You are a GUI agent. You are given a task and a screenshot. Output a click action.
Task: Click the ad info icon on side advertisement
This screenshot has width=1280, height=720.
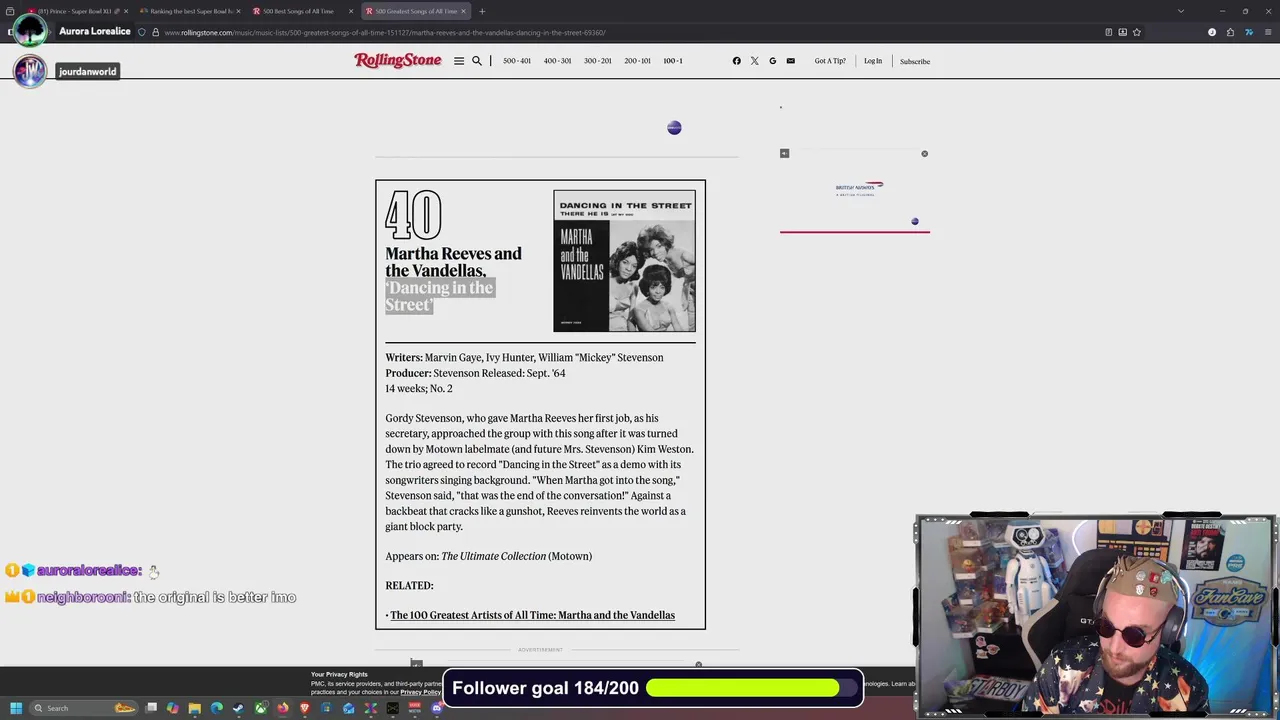click(x=784, y=153)
